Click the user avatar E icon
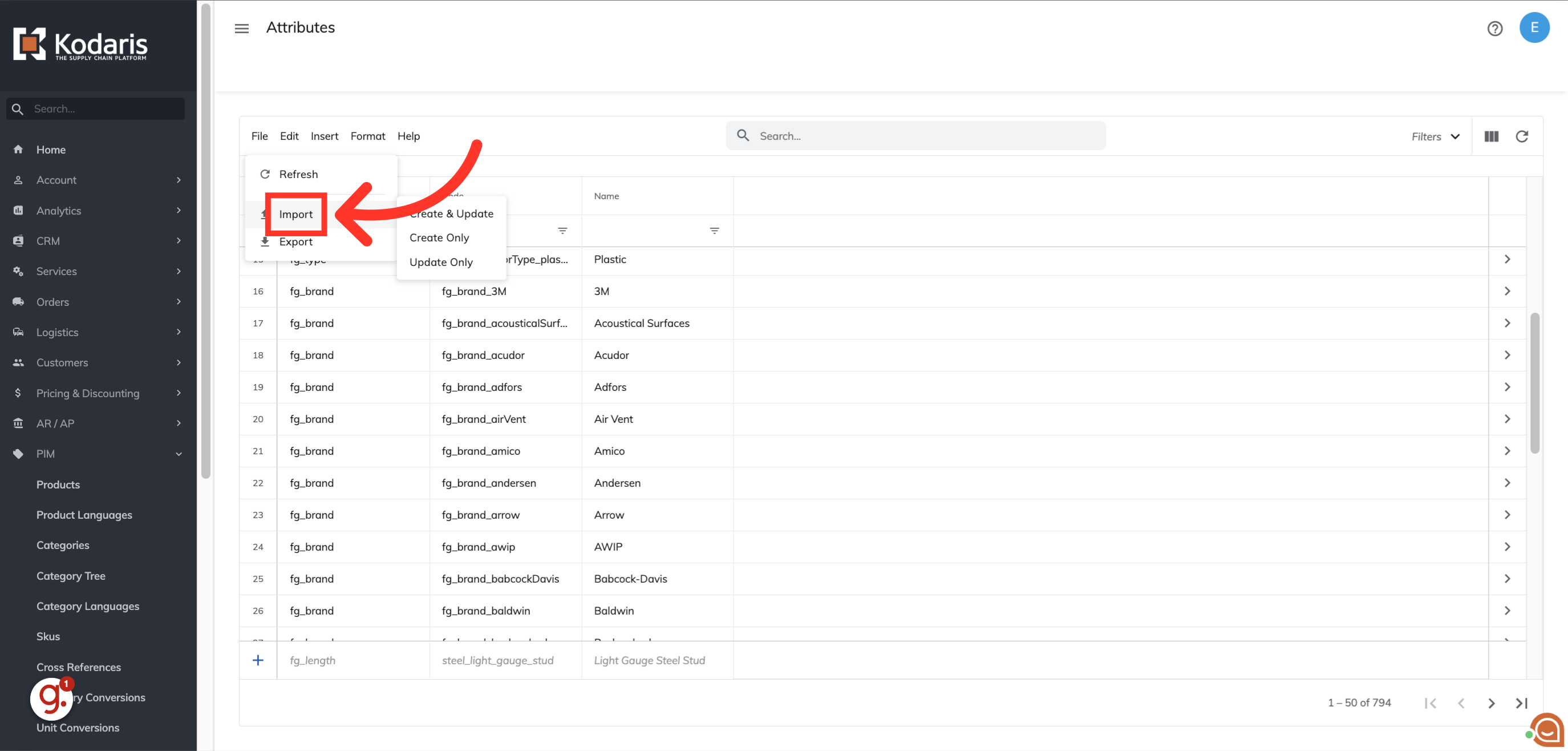Screen dimensions: 1568x751 (x=1533, y=27)
